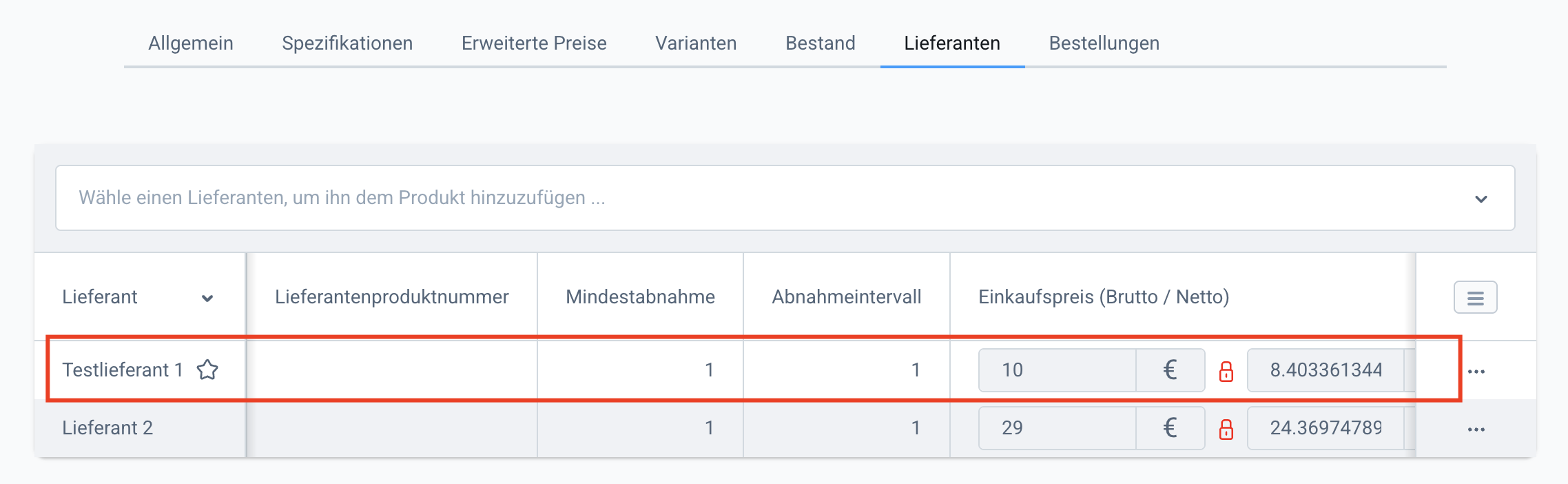Select the Varianten tab
The width and height of the screenshot is (1568, 484).
(696, 43)
